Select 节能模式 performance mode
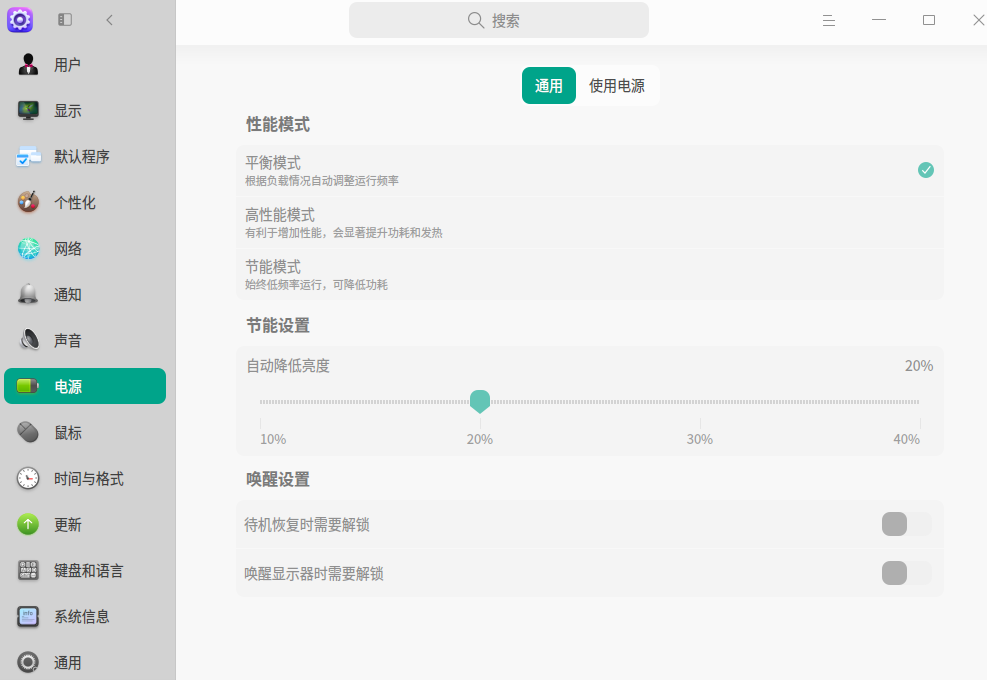The height and width of the screenshot is (680, 987). [590, 275]
